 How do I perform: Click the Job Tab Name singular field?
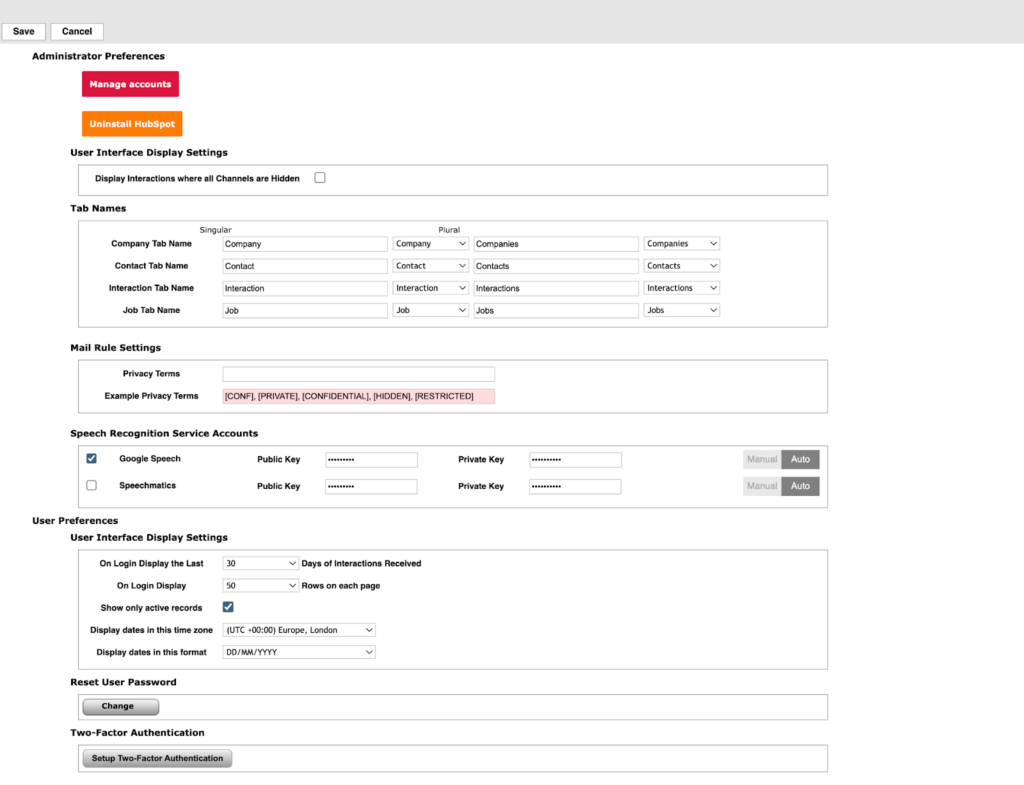pos(305,311)
